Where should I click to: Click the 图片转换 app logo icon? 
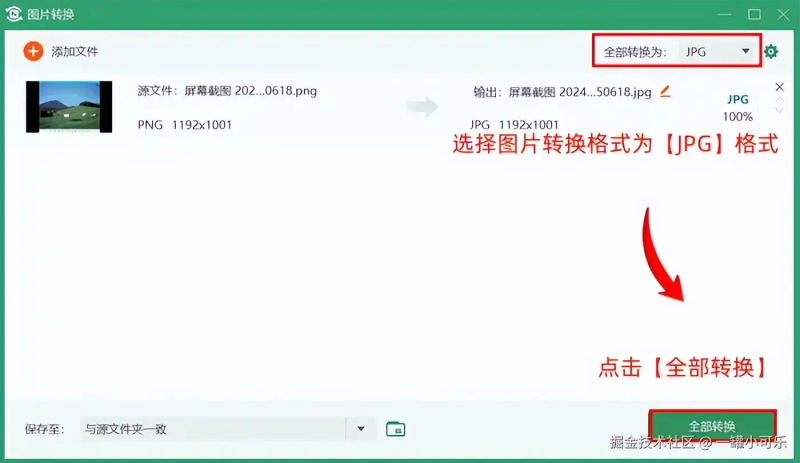(14, 14)
